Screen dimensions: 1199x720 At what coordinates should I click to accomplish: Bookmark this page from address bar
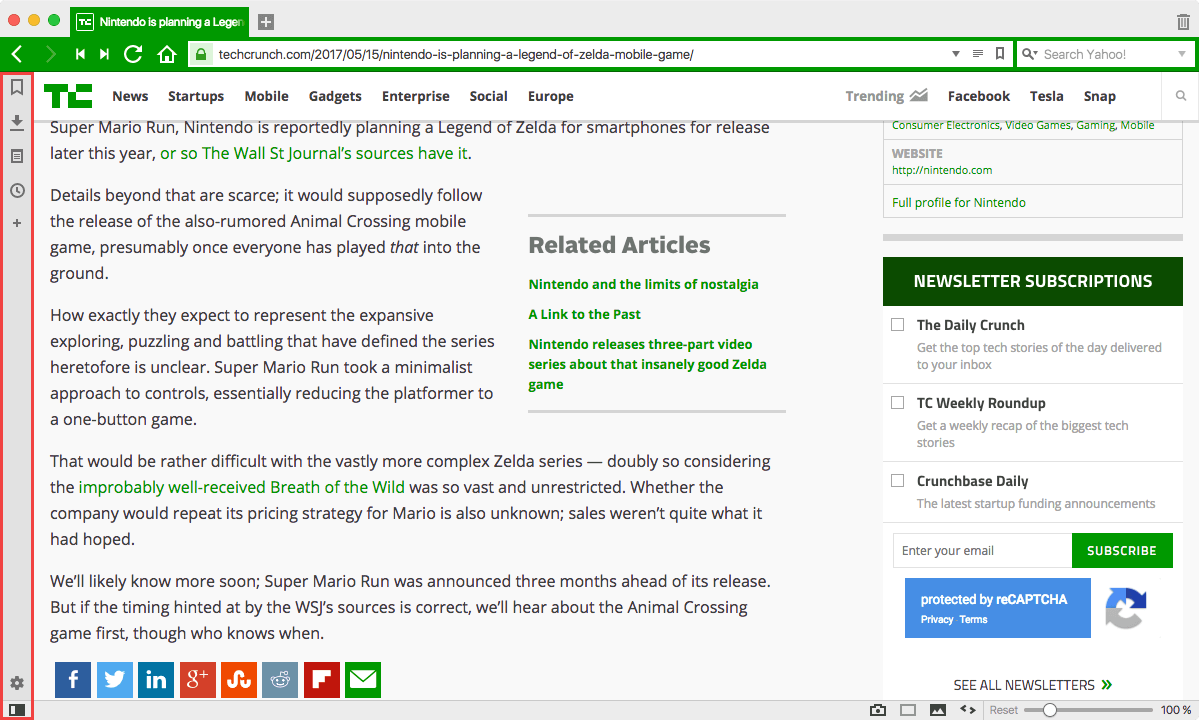[x=999, y=54]
